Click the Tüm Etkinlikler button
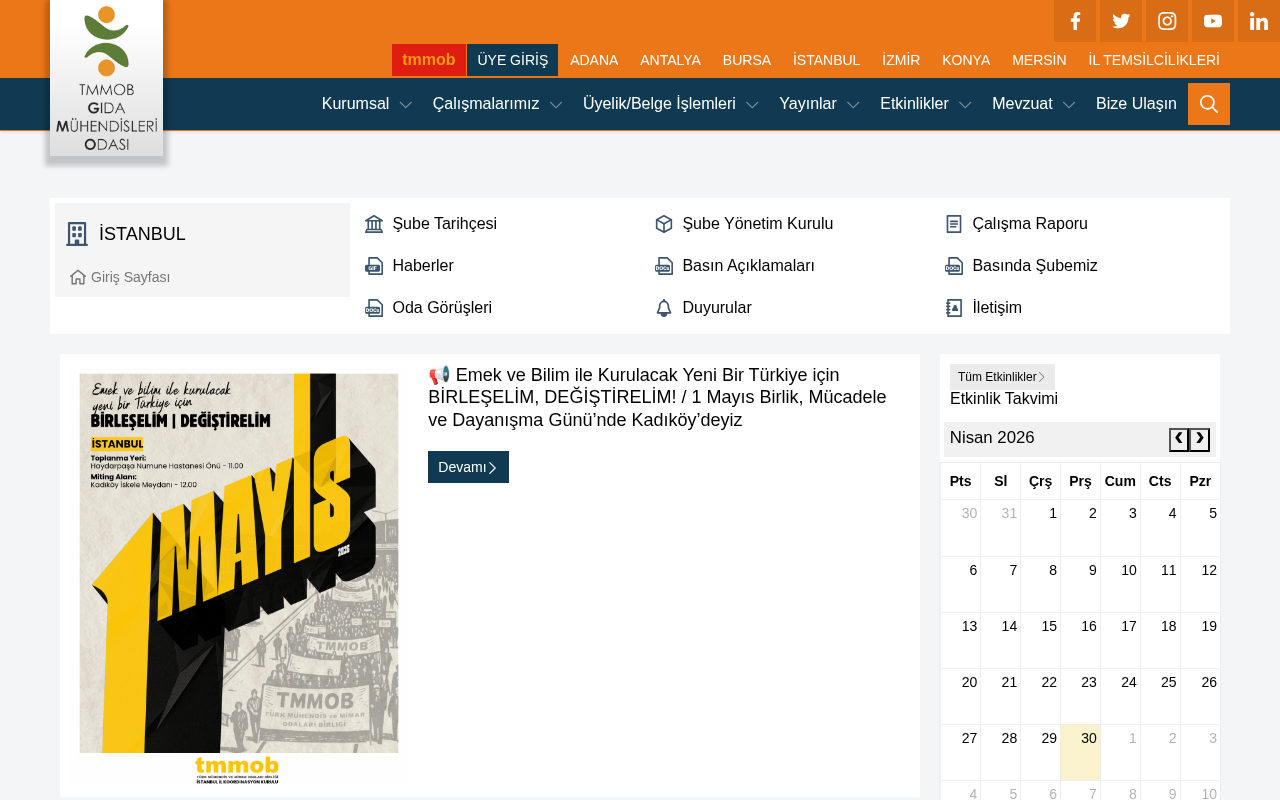This screenshot has height=800, width=1280. pyautogui.click(x=1002, y=377)
